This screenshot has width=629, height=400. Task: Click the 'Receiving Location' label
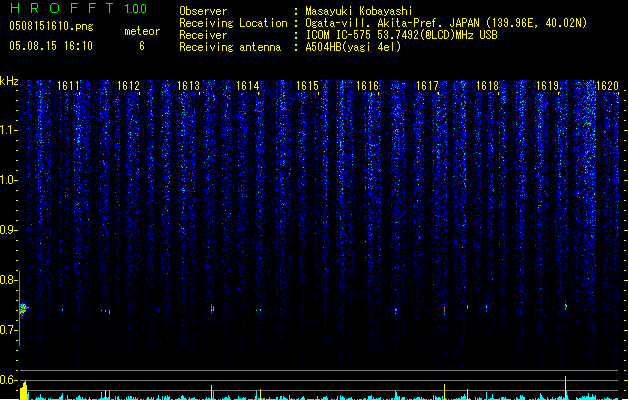coord(233,23)
